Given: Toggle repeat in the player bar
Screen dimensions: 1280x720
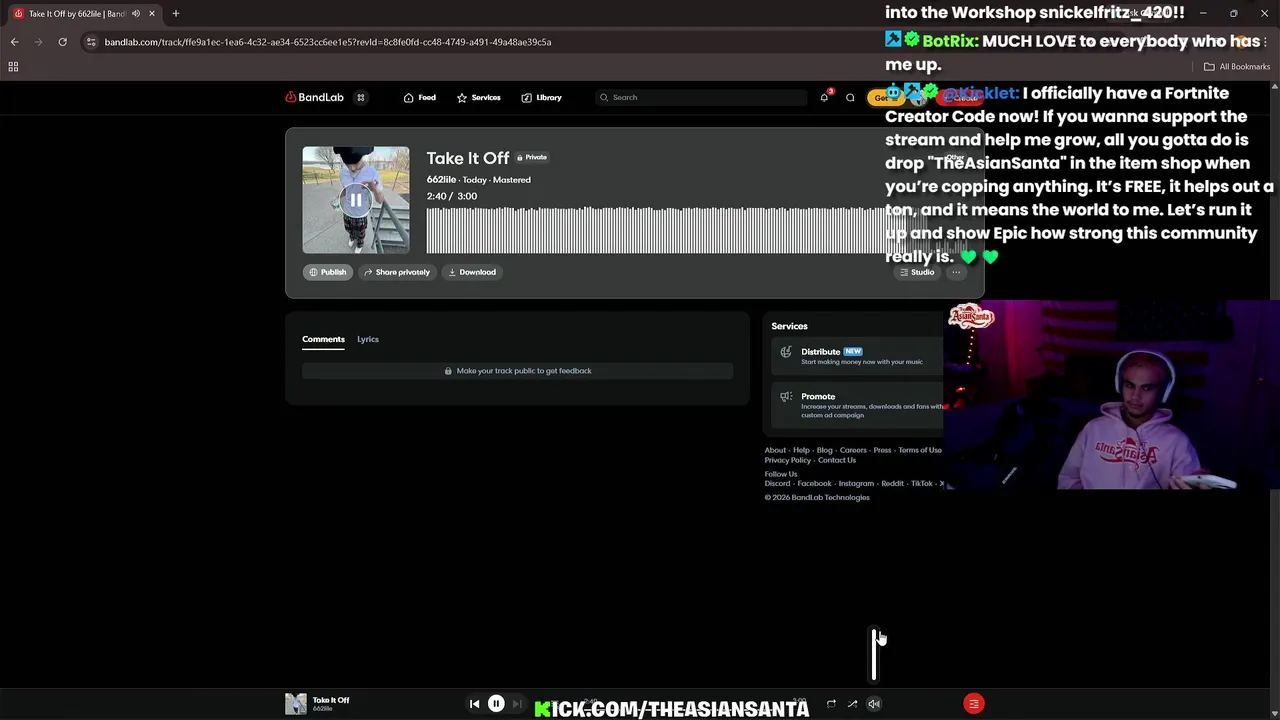Looking at the screenshot, I should pos(831,704).
